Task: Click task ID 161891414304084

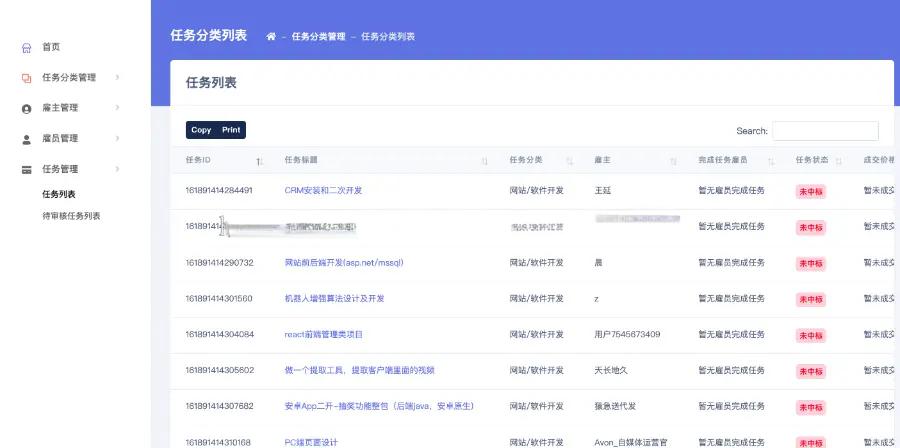Action: point(219,334)
